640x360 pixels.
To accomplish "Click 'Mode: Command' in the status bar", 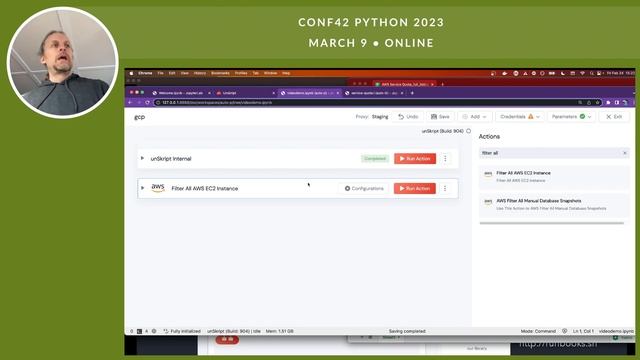I will 538,331.
